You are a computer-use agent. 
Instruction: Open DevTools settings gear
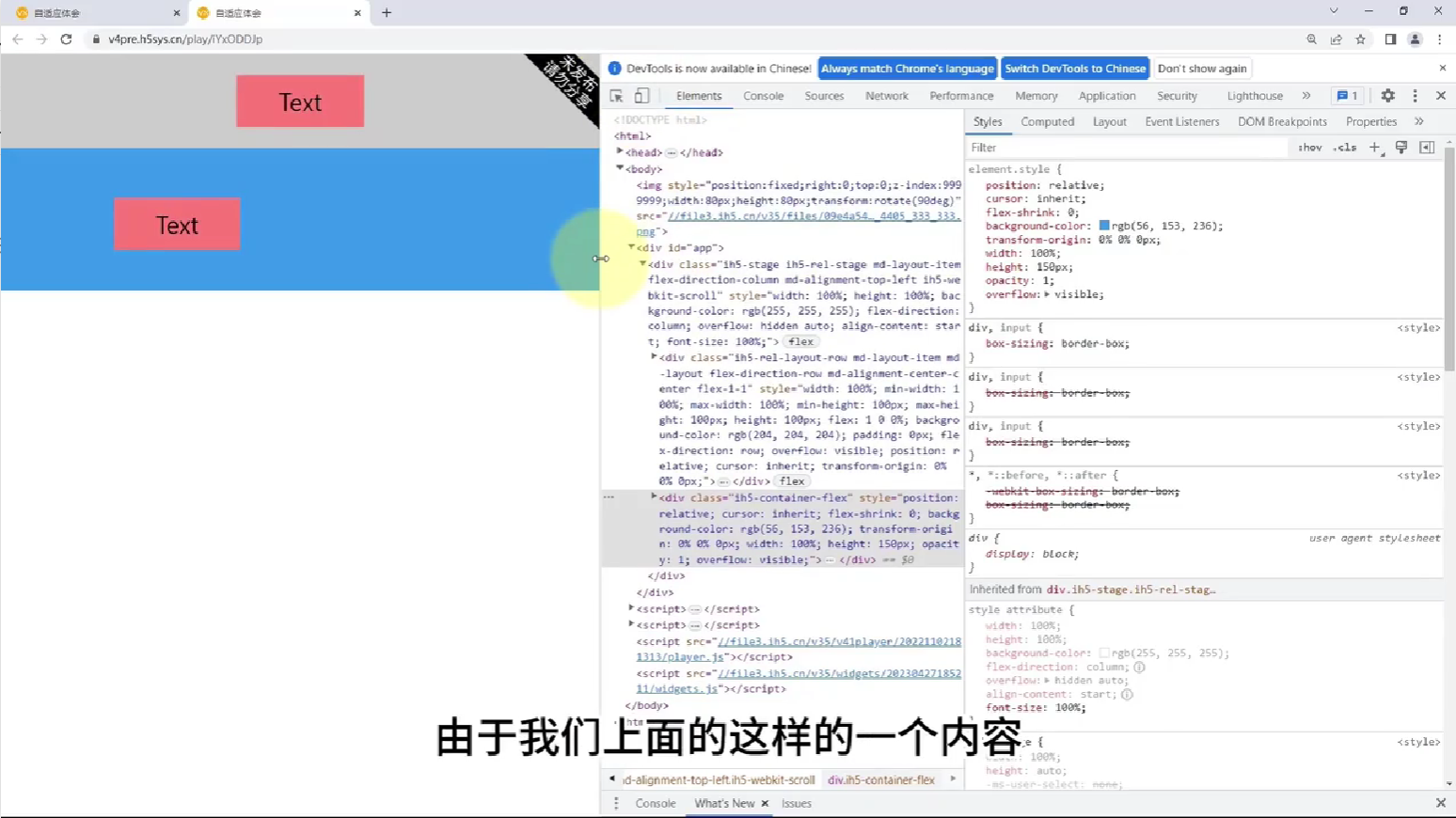[1387, 96]
